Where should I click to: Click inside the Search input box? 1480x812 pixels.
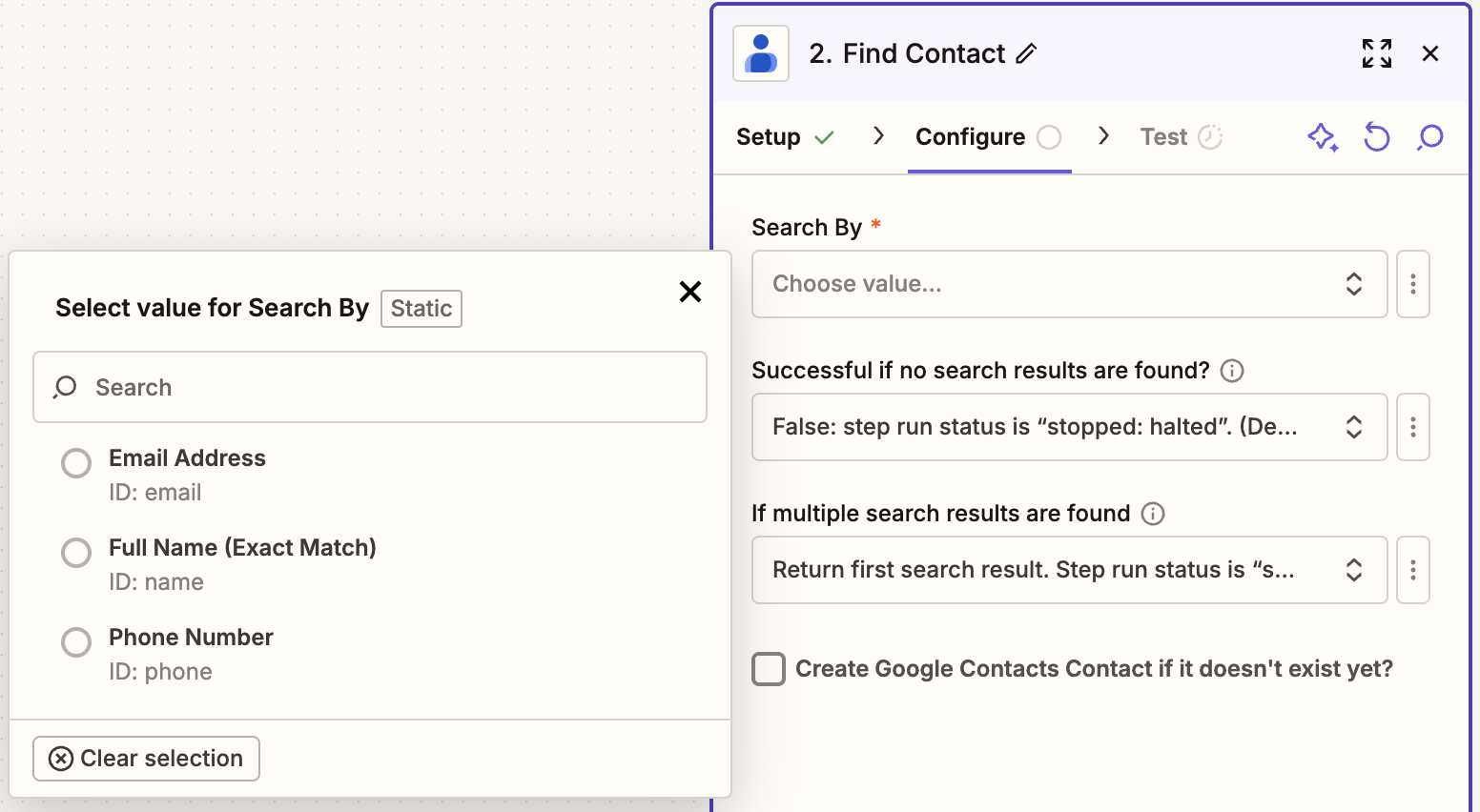point(370,387)
